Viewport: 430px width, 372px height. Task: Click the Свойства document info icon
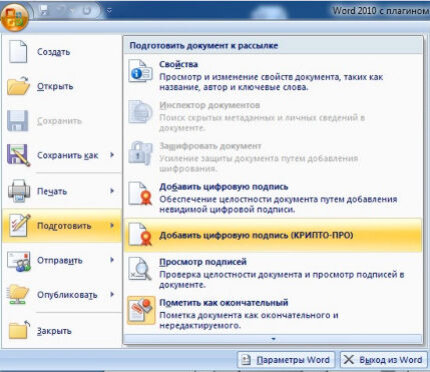point(140,71)
